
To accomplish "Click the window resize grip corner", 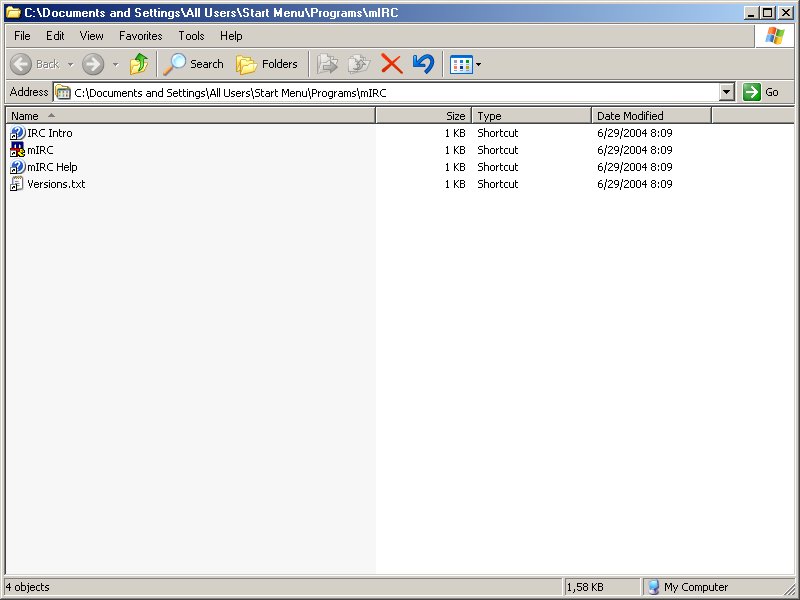I will point(788,588).
